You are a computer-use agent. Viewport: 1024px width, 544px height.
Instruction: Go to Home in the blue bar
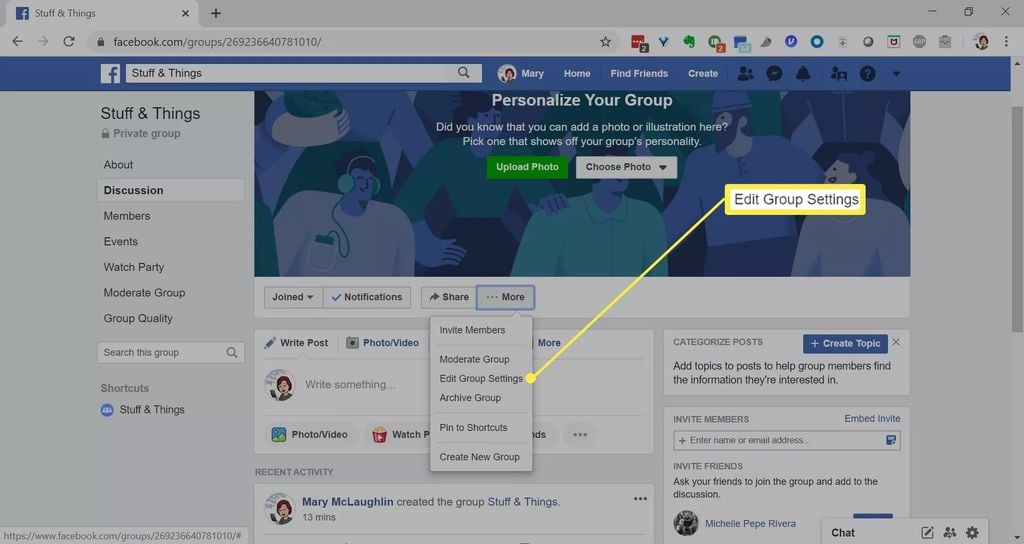click(577, 74)
